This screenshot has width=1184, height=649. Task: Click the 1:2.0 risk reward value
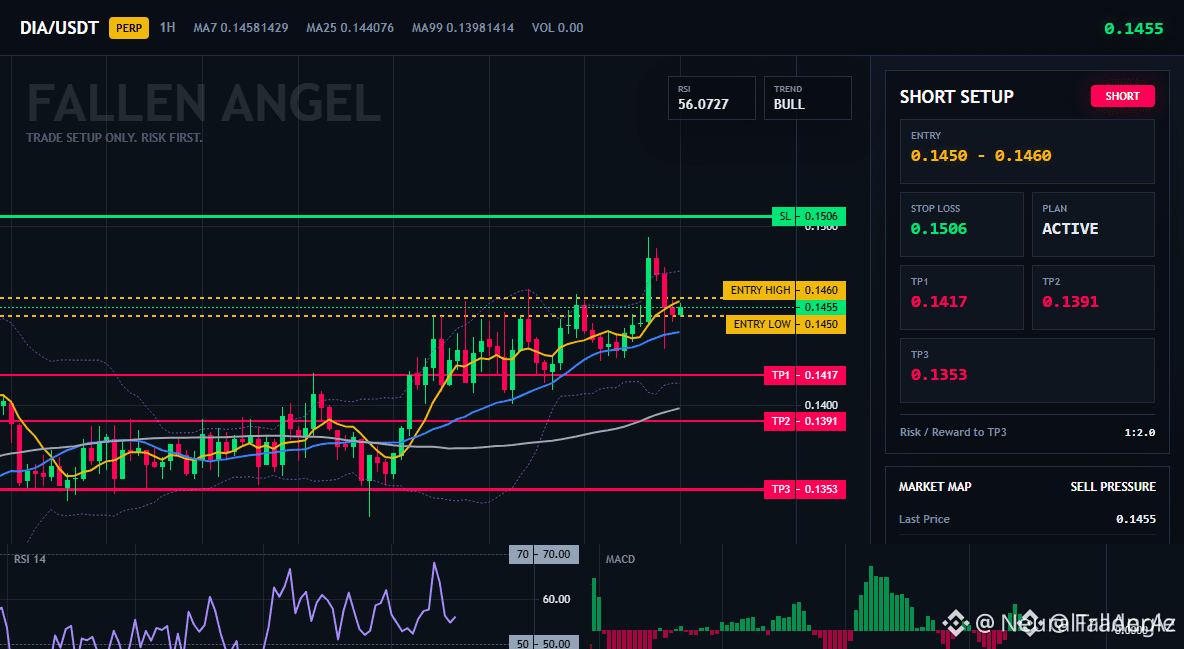tap(1139, 432)
